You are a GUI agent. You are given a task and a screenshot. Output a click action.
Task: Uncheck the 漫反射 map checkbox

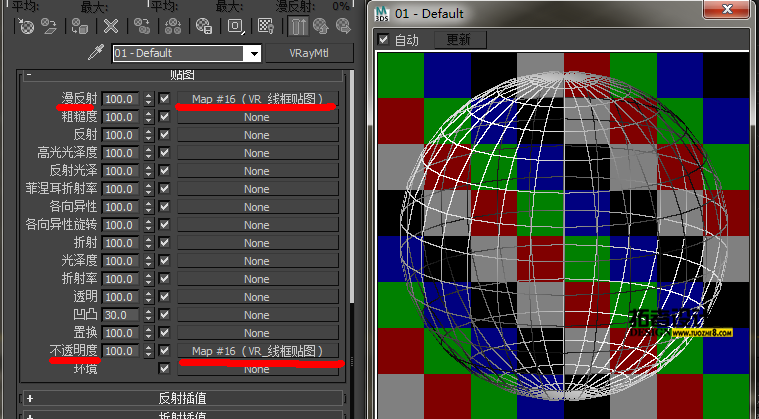coord(165,99)
